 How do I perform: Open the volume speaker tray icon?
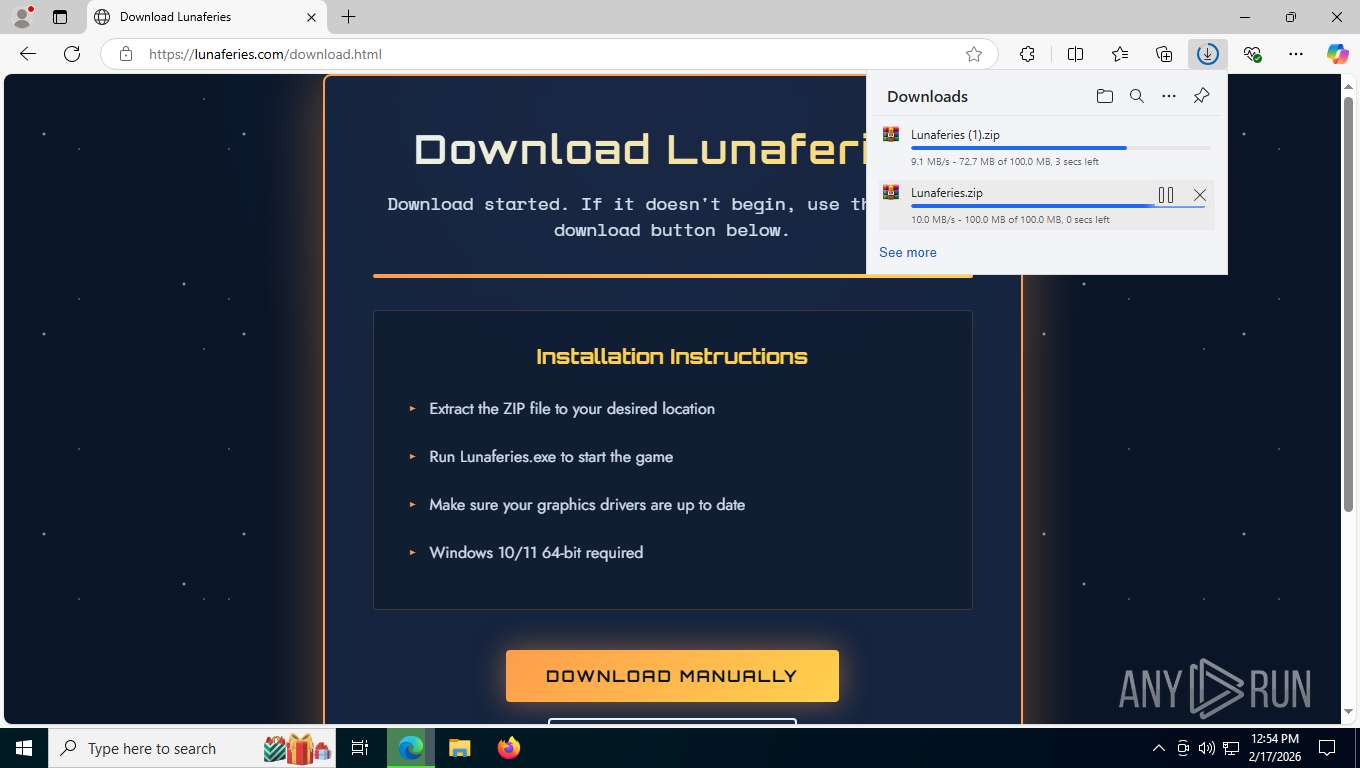click(1207, 748)
